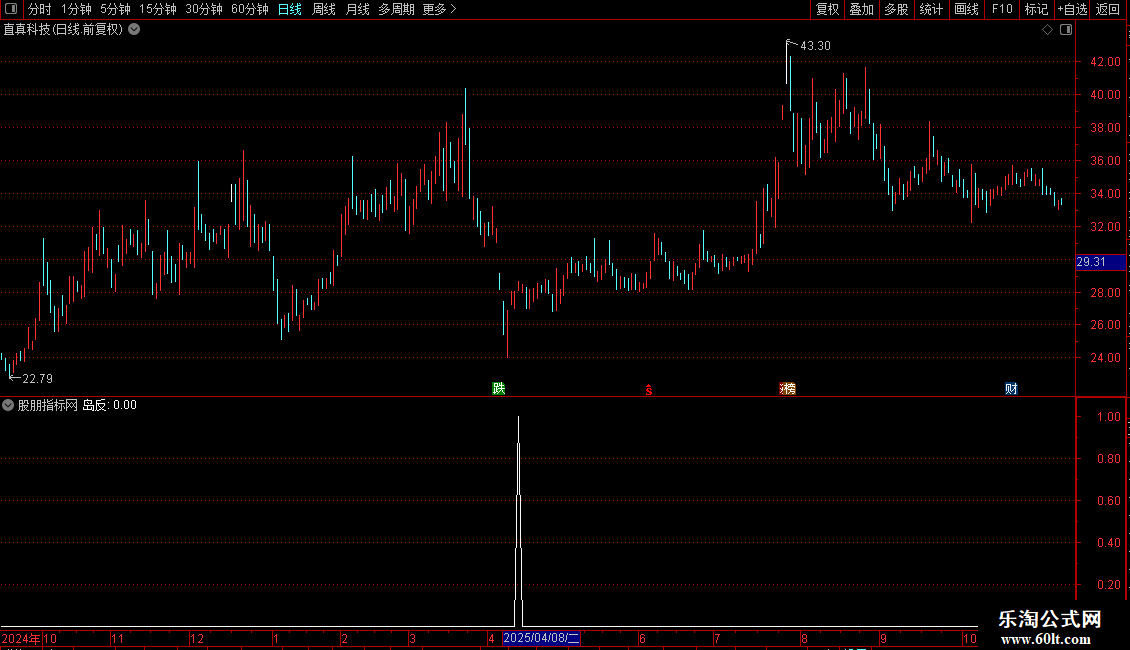This screenshot has width=1130, height=650.
Task: Click the diamond icon at chart top-right
Action: [1048, 30]
